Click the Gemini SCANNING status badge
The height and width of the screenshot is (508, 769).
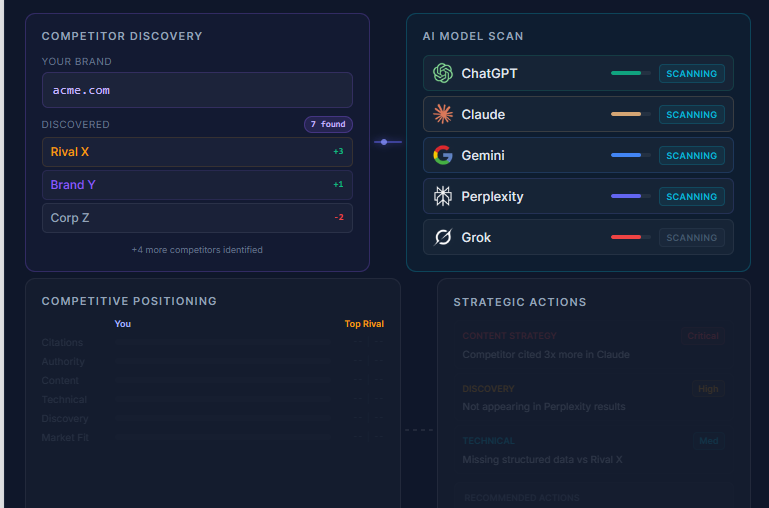691,155
